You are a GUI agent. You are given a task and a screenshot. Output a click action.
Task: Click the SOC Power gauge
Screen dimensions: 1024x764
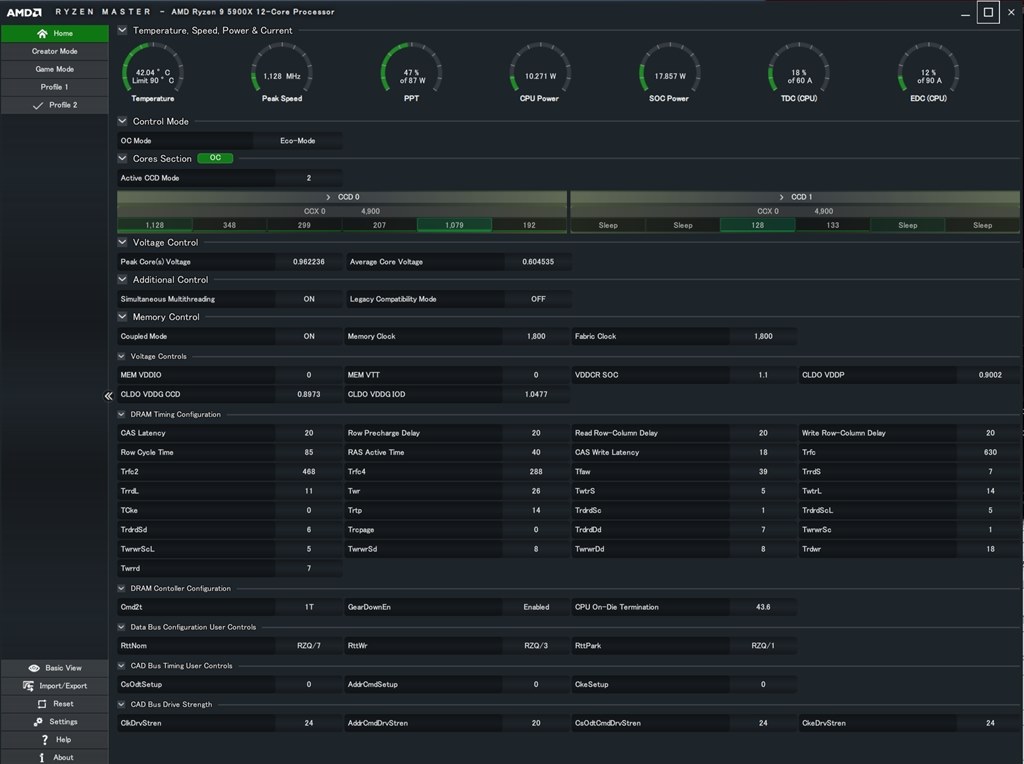tap(669, 73)
